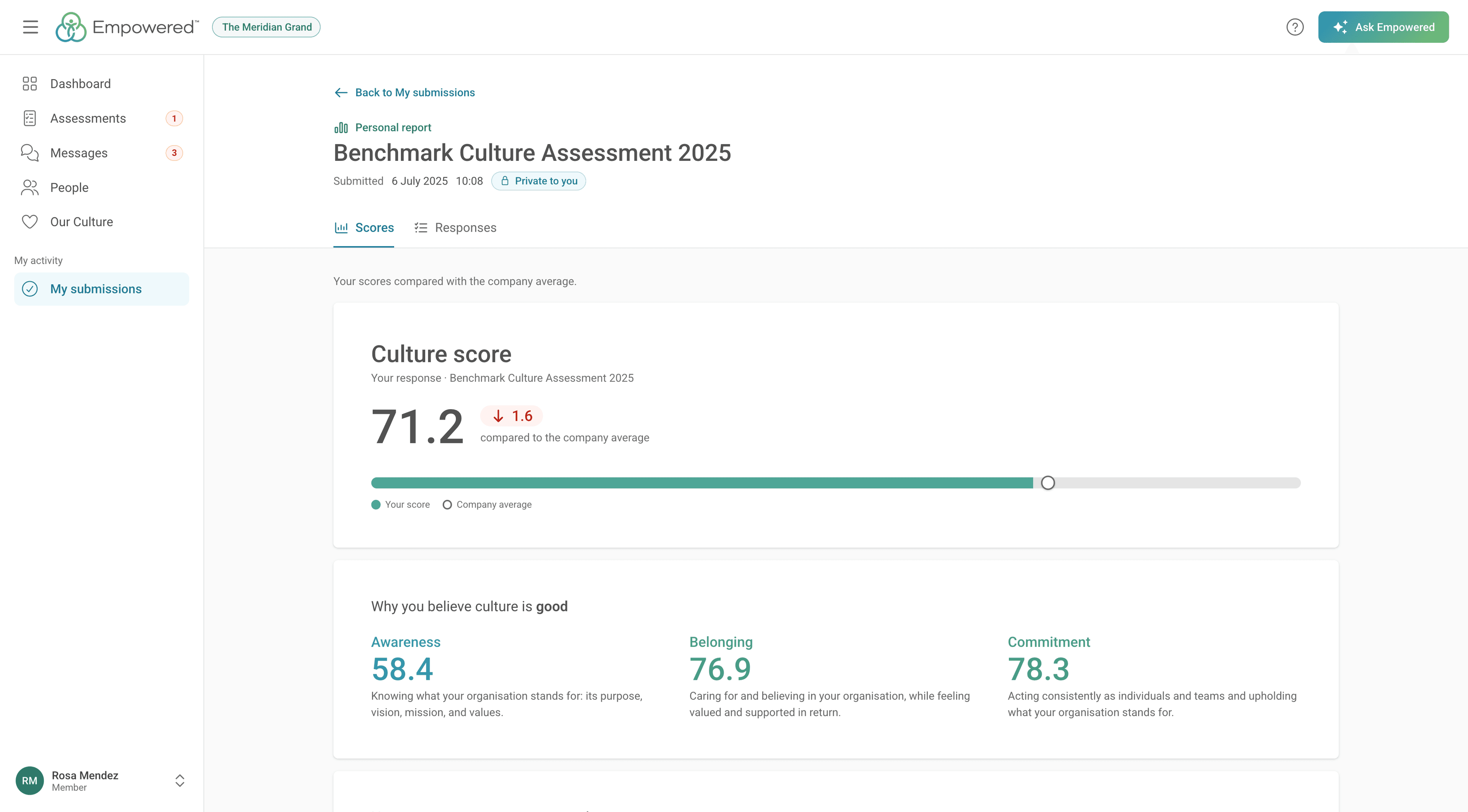Open Our Culture in the sidebar
The width and height of the screenshot is (1468, 812).
coord(101,222)
